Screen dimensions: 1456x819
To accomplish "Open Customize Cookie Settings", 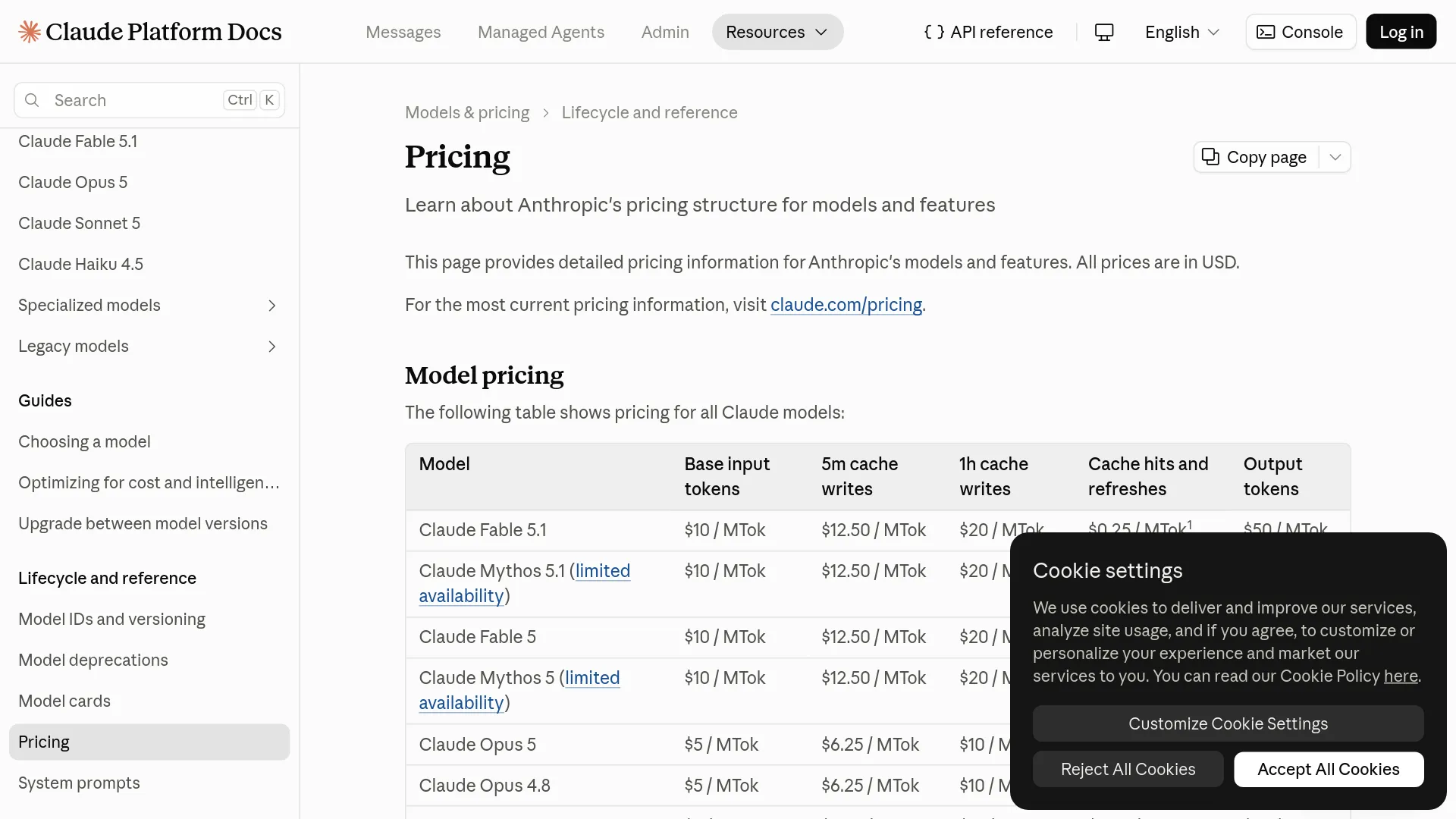I will tap(1228, 723).
